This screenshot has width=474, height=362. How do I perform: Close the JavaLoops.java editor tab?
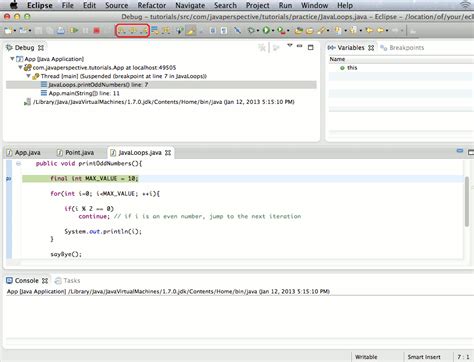[168, 153]
